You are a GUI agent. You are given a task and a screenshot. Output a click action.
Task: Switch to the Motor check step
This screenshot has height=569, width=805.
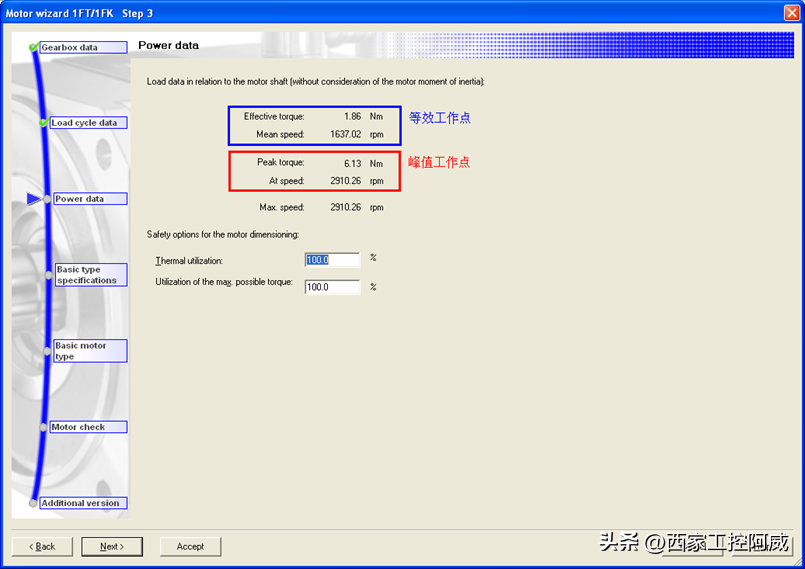point(88,427)
